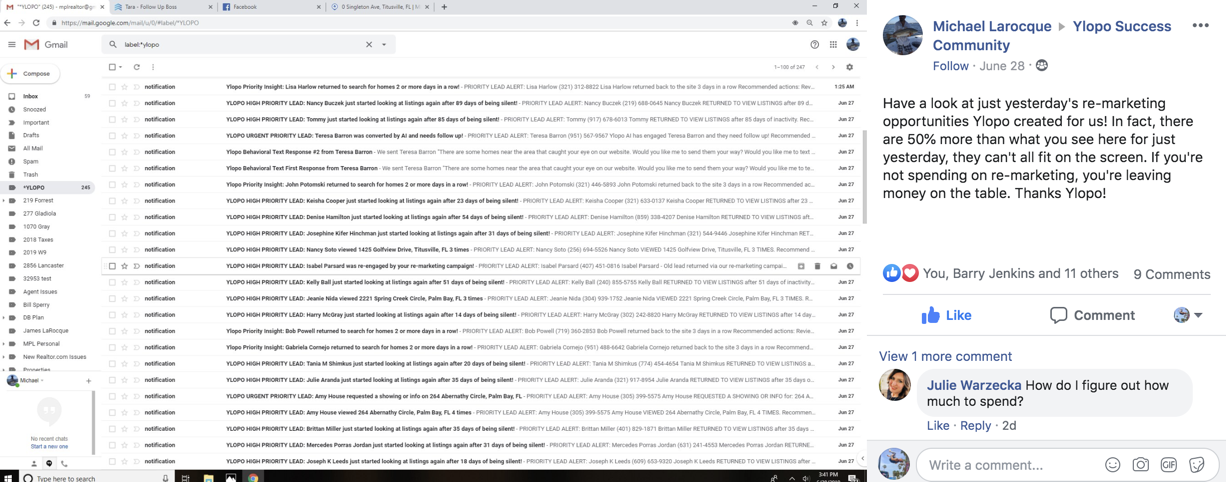This screenshot has height=482, width=1226.
Task: Expand the MPL Personal label
Action: point(4,344)
